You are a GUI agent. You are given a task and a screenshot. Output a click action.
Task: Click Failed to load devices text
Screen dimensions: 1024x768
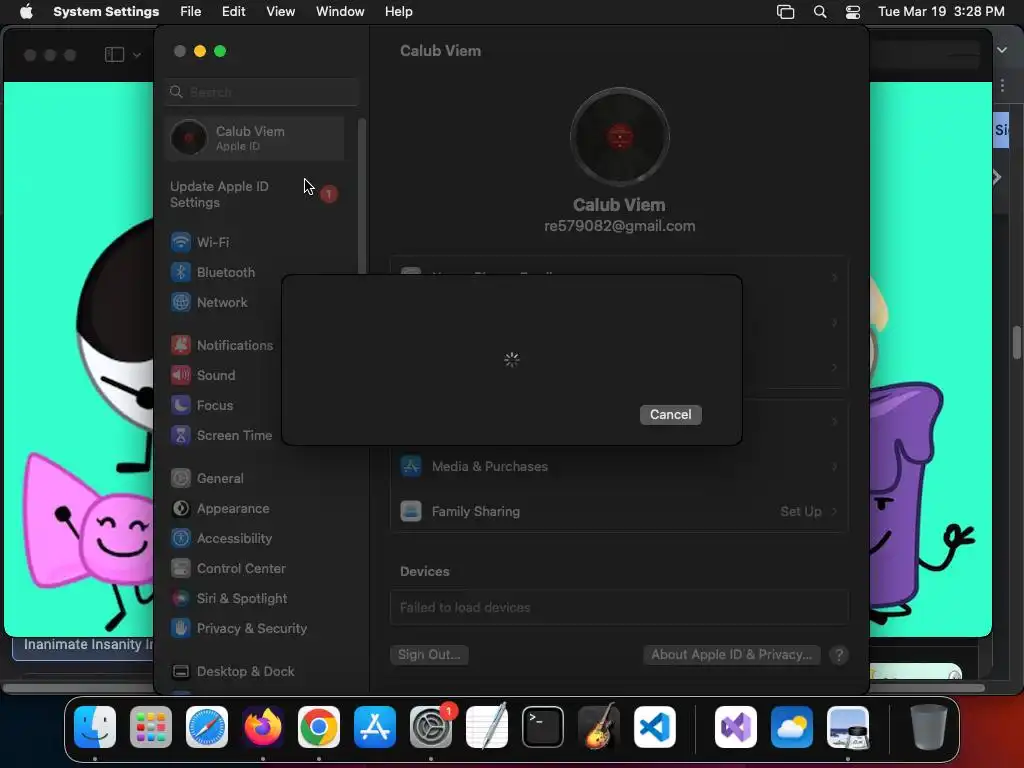pyautogui.click(x=465, y=607)
